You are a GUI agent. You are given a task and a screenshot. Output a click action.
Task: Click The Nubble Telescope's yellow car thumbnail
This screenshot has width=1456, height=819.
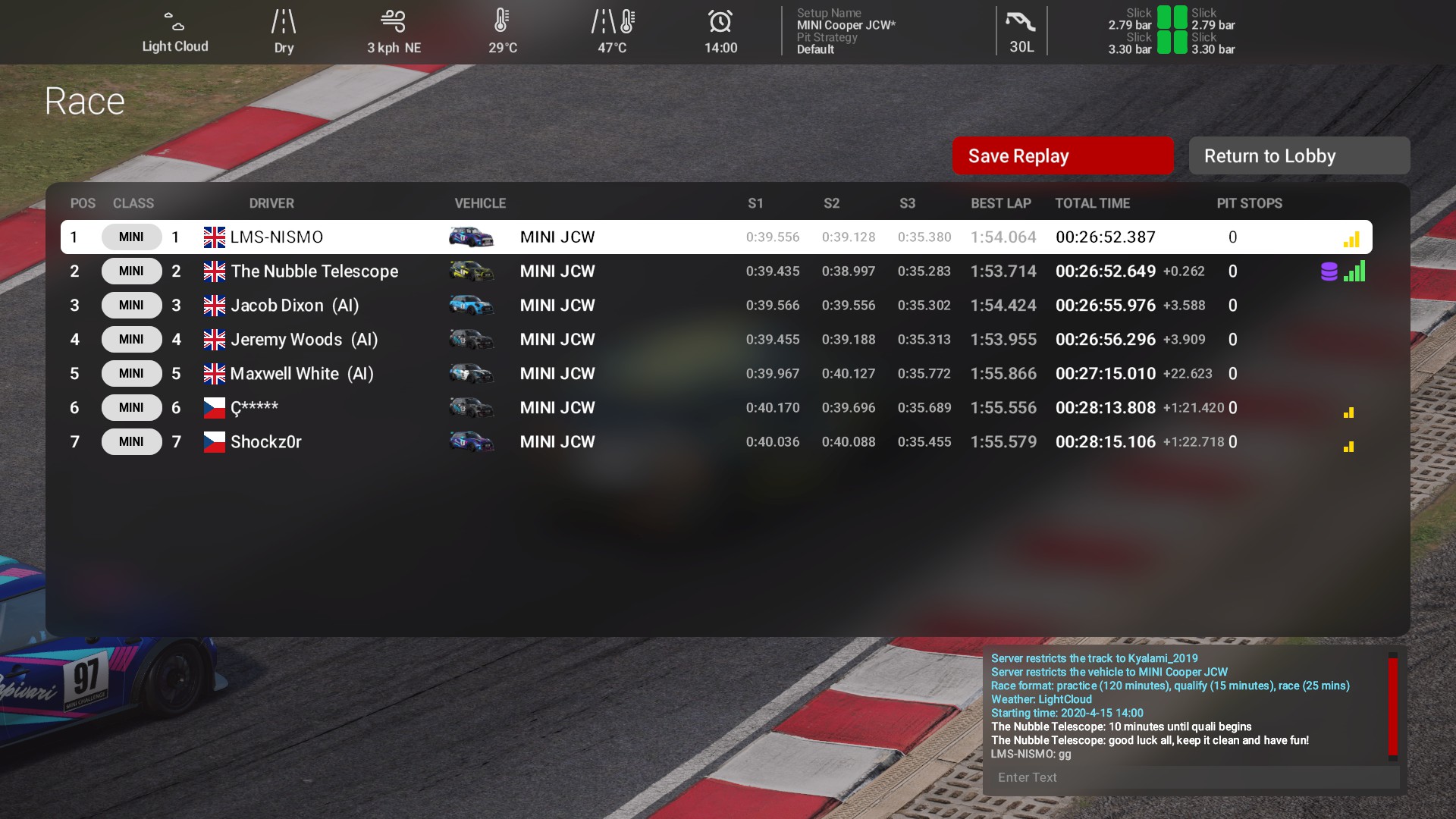pyautogui.click(x=471, y=271)
